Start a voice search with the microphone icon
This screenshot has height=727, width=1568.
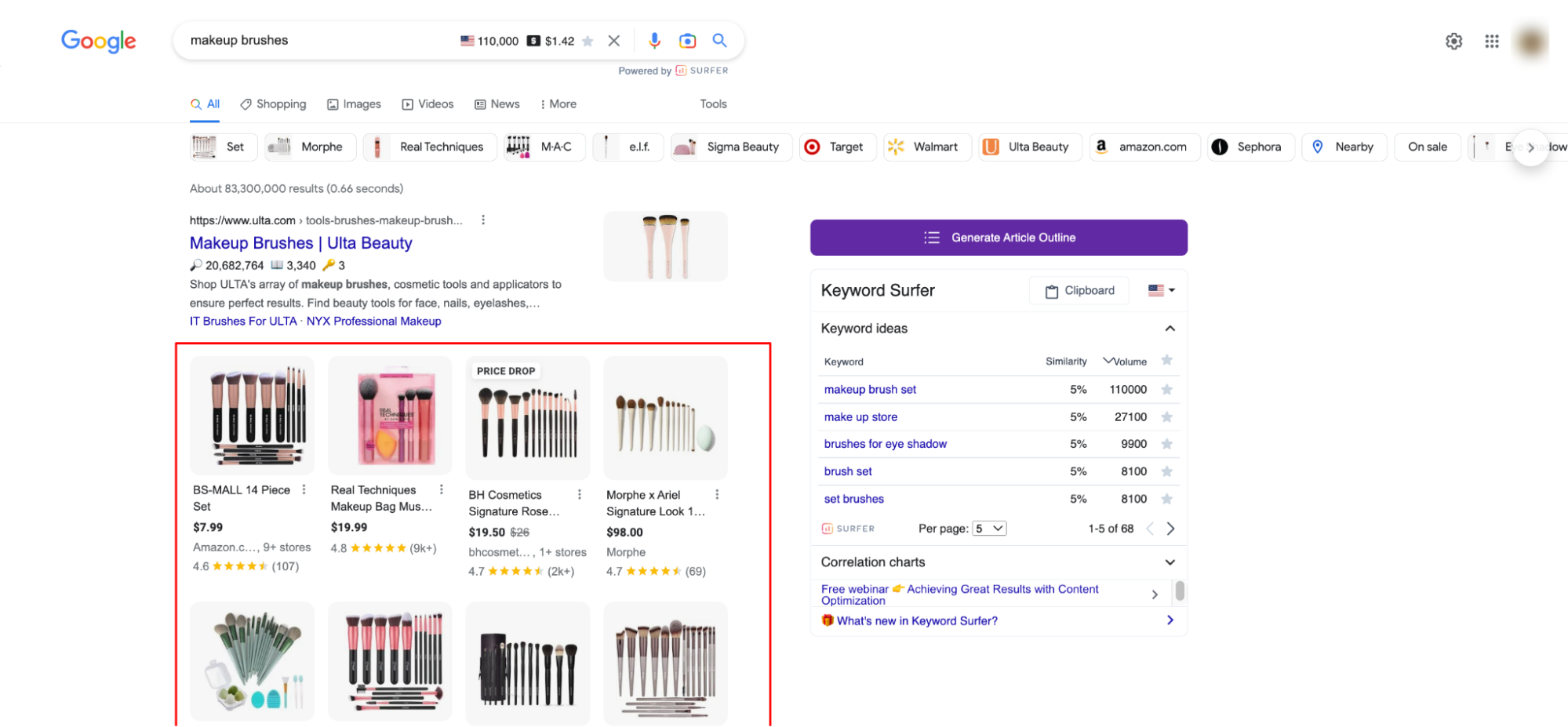click(x=654, y=40)
